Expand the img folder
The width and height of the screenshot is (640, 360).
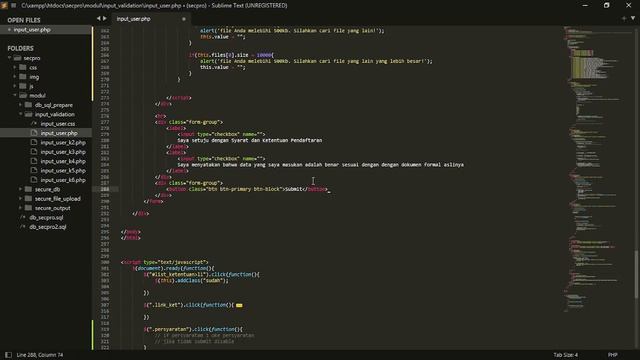click(x=15, y=77)
